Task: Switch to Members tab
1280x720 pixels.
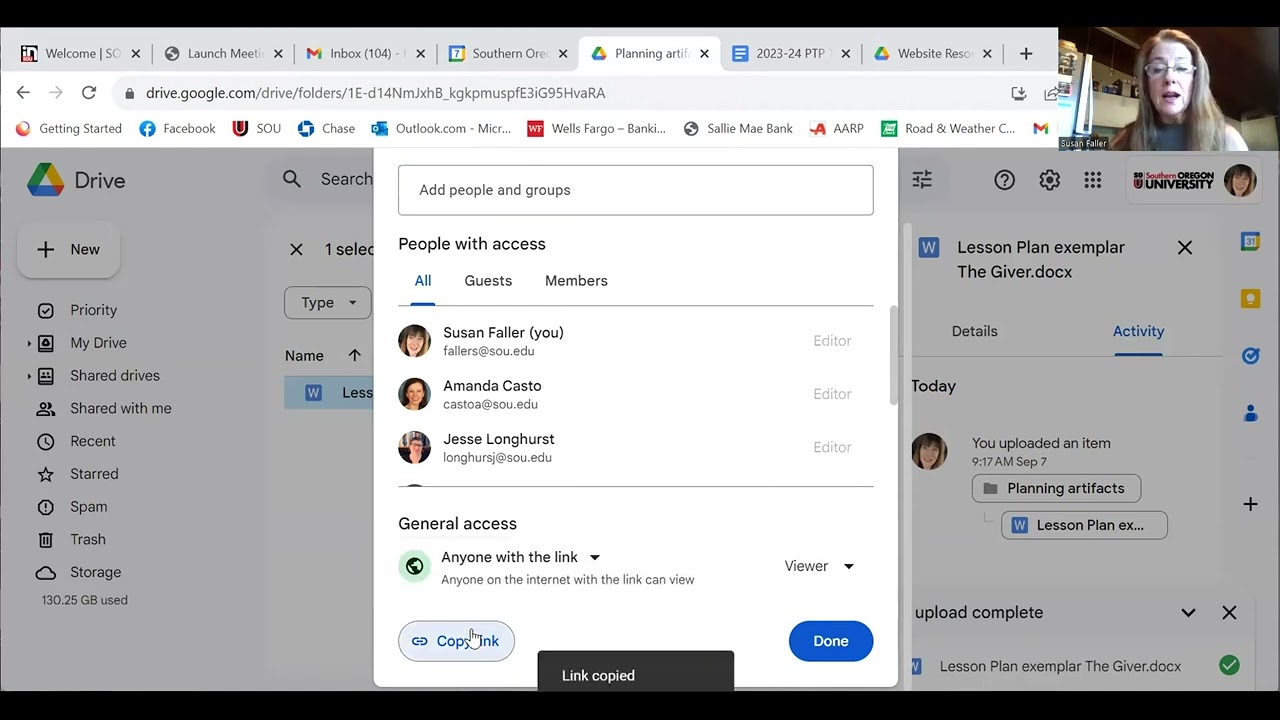Action: tap(576, 281)
